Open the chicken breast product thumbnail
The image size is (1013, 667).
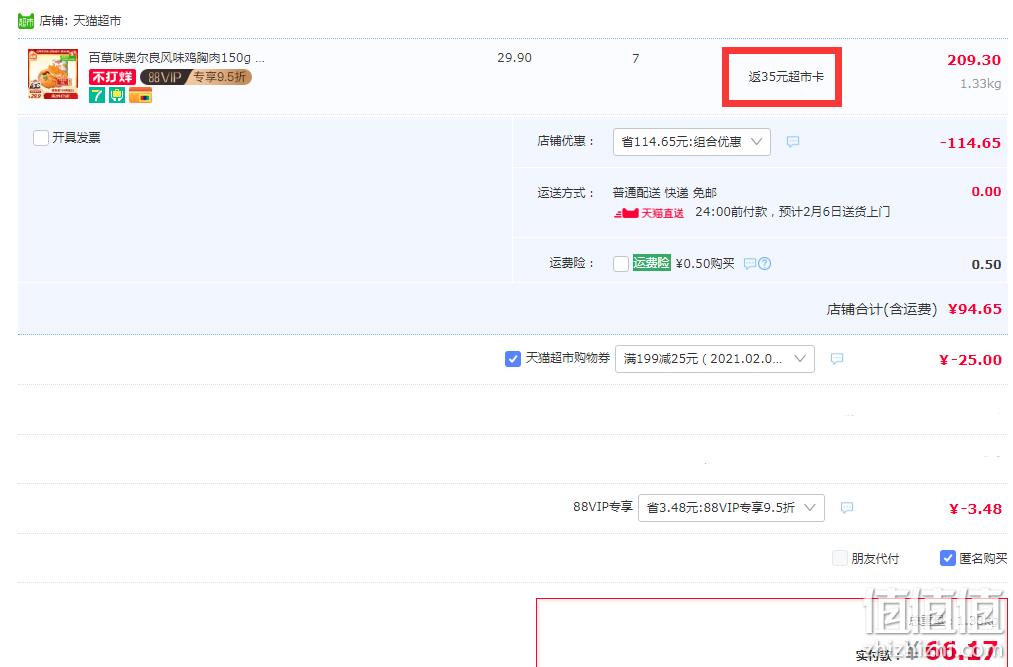tap(53, 74)
